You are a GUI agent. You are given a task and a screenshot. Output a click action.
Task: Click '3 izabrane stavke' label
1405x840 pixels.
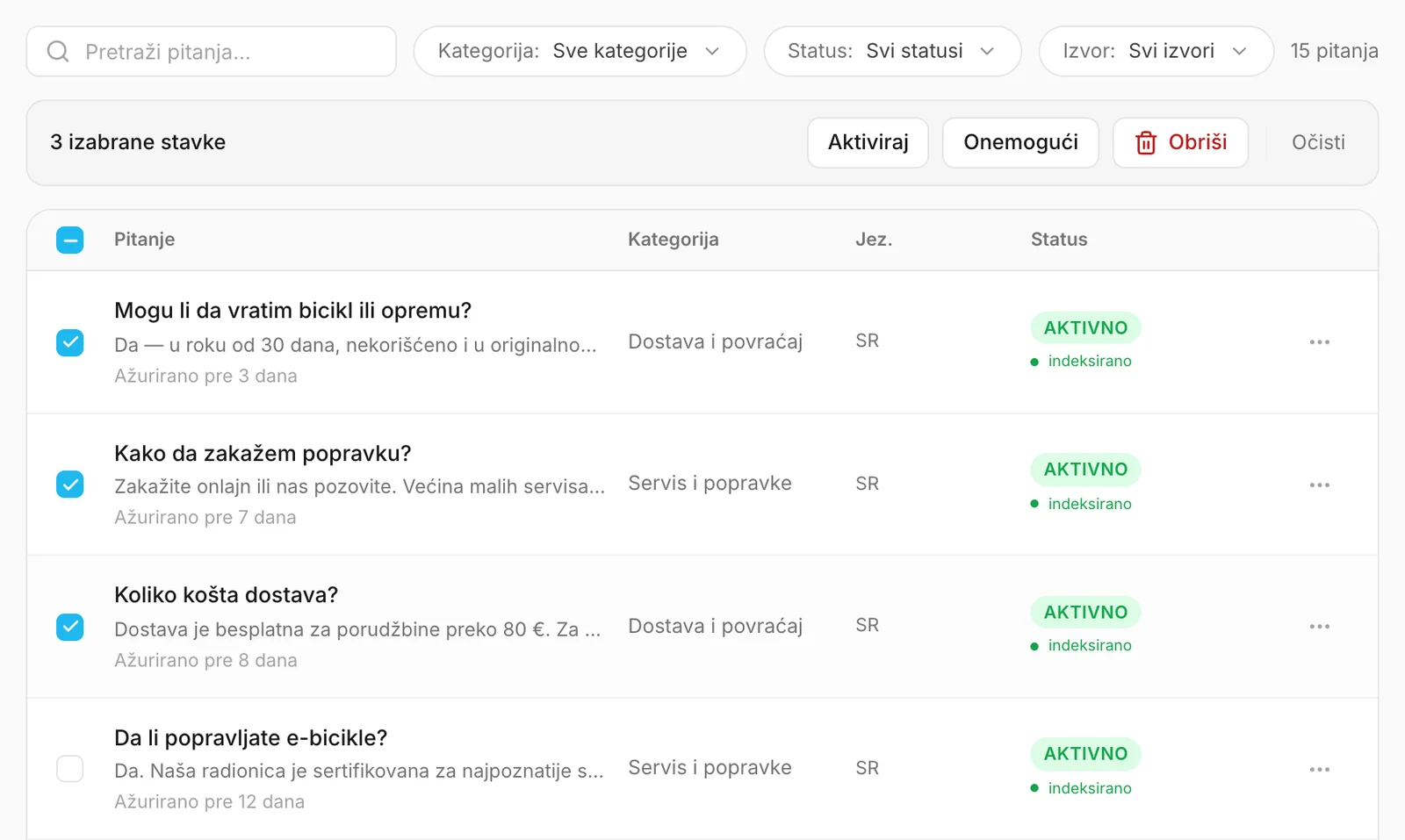[x=138, y=142]
